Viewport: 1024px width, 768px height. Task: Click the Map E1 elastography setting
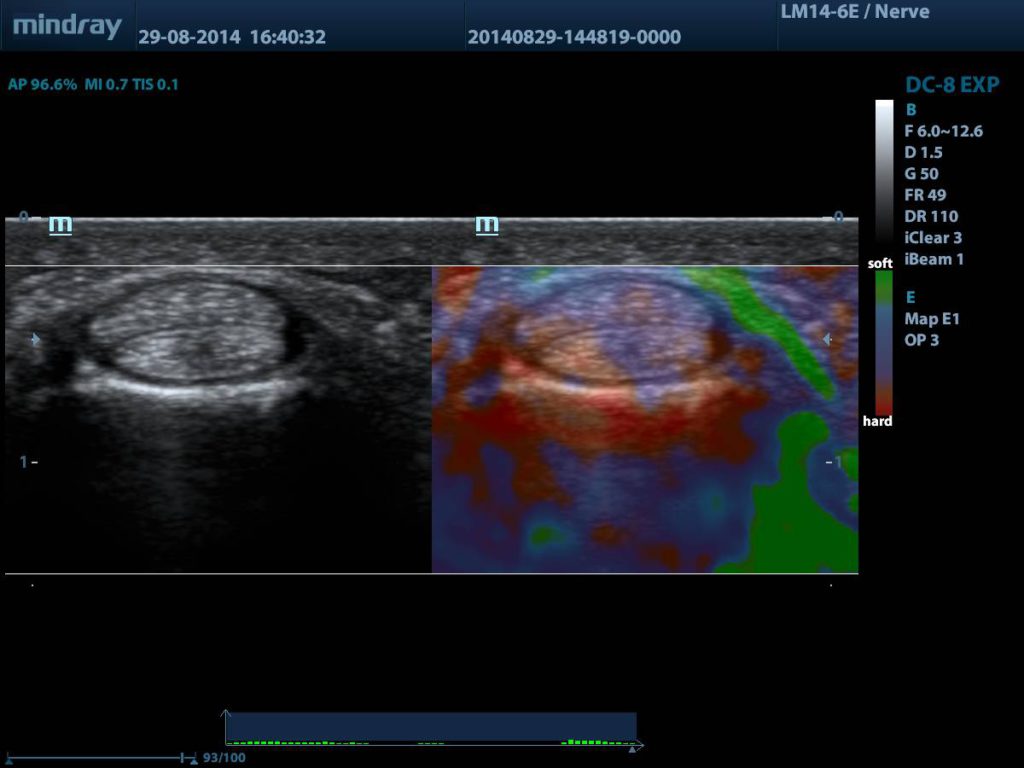pyautogui.click(x=931, y=319)
